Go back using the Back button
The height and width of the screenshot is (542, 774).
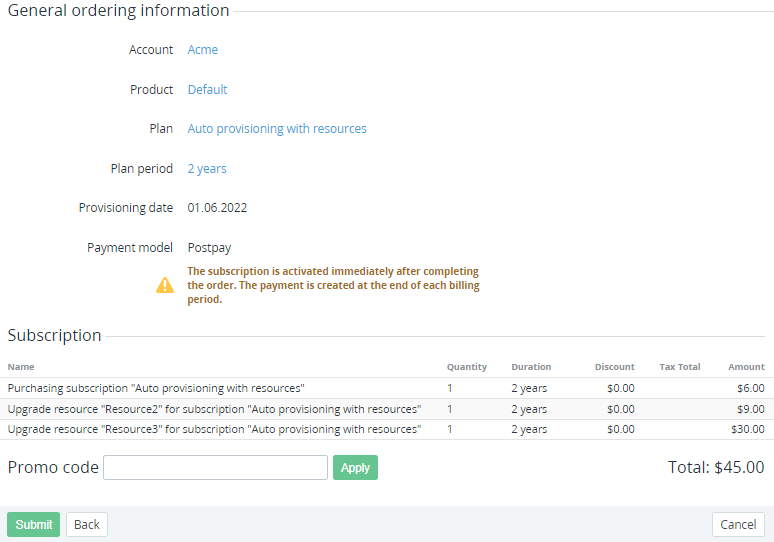(87, 525)
